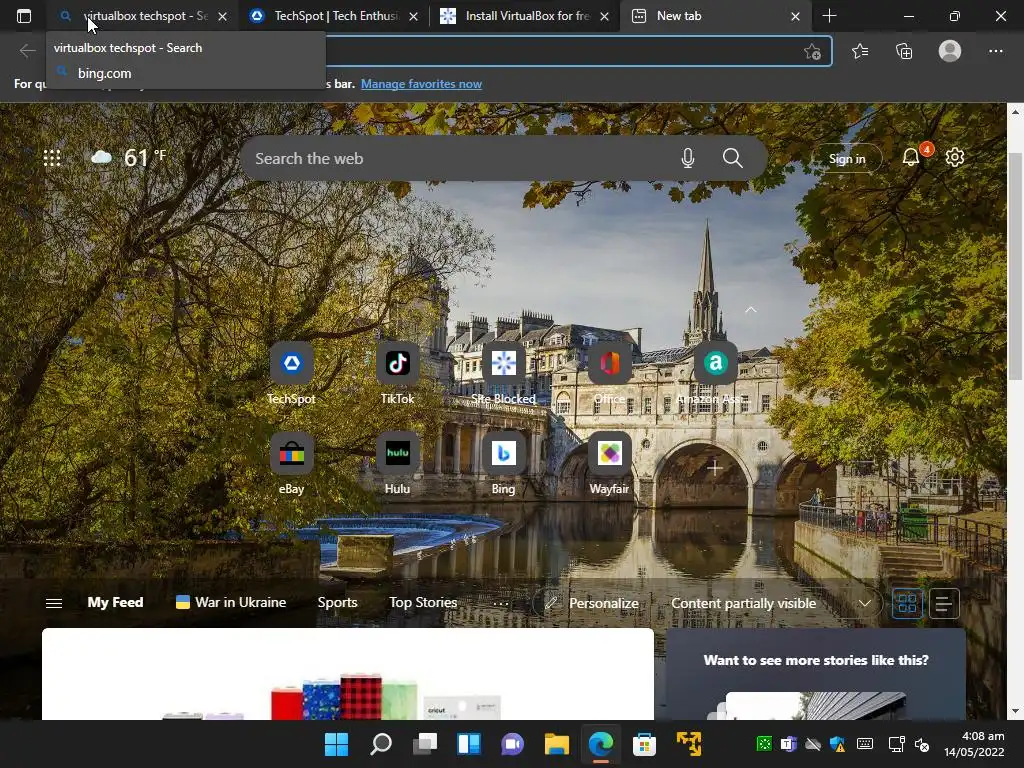Collapse quick links with chevron

[751, 310]
